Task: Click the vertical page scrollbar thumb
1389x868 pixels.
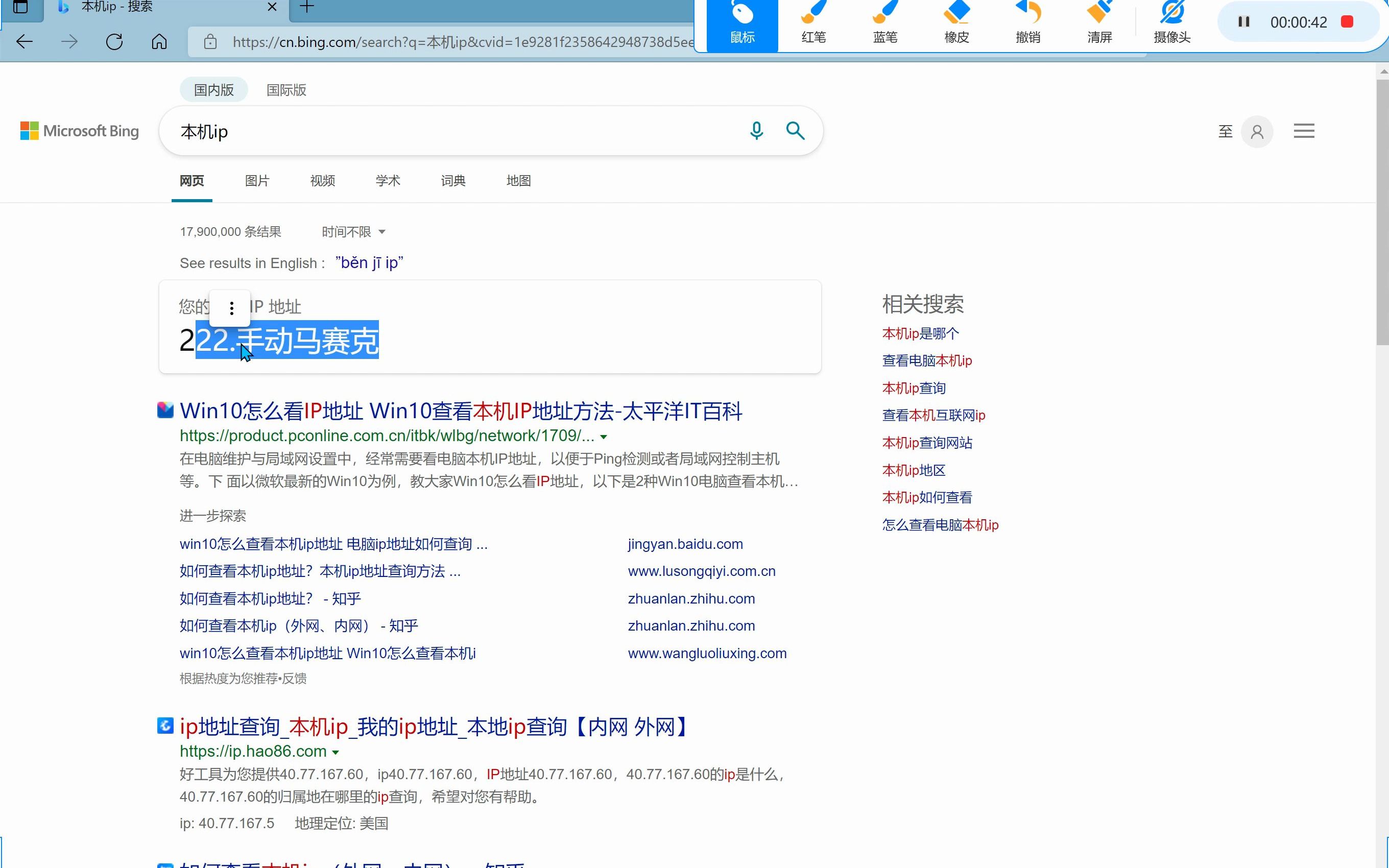Action: 1382,212
